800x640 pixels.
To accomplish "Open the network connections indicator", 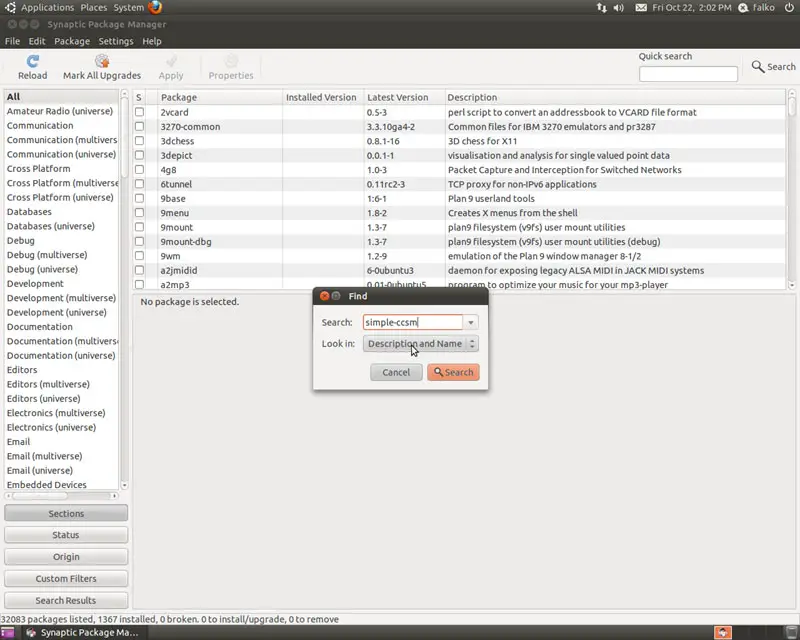I will click(602, 8).
